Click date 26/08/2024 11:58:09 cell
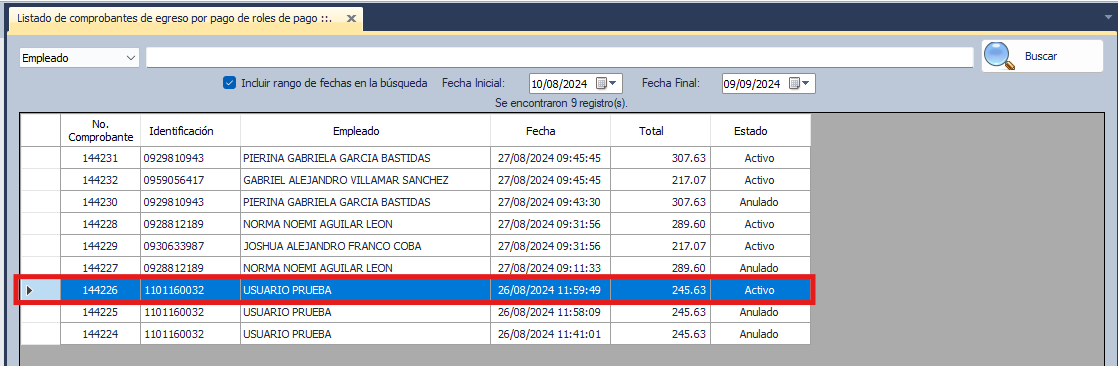The height and width of the screenshot is (366, 1118). coord(550,312)
